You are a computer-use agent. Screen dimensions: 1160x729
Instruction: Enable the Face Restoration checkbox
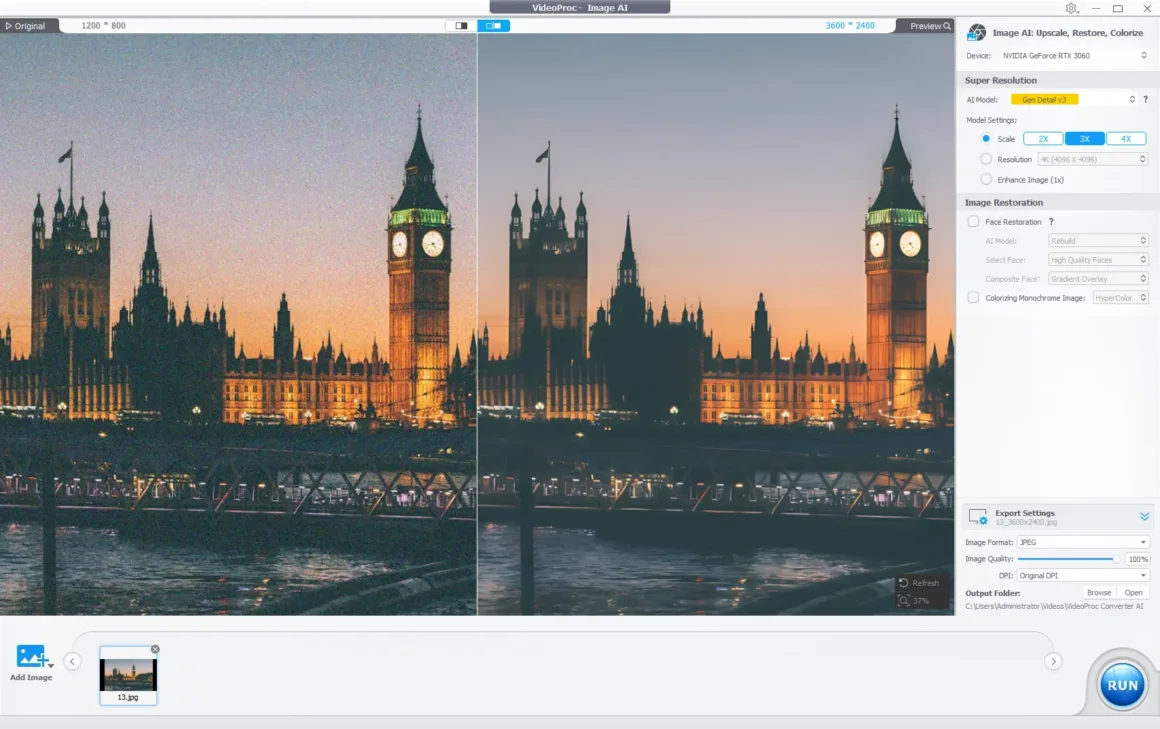(x=973, y=221)
